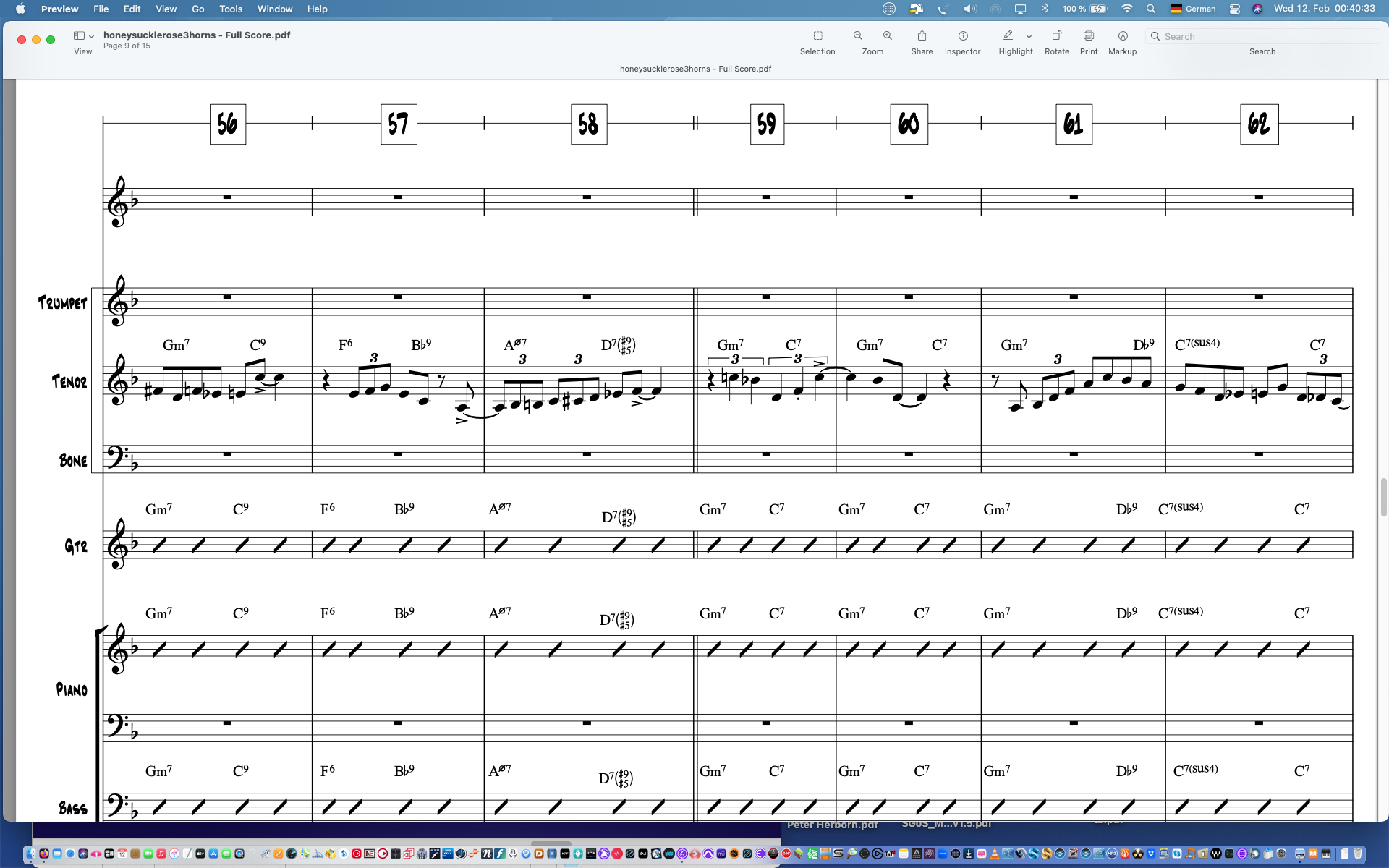1389x868 pixels.
Task: Toggle the sidebar View button
Action: pos(79,36)
